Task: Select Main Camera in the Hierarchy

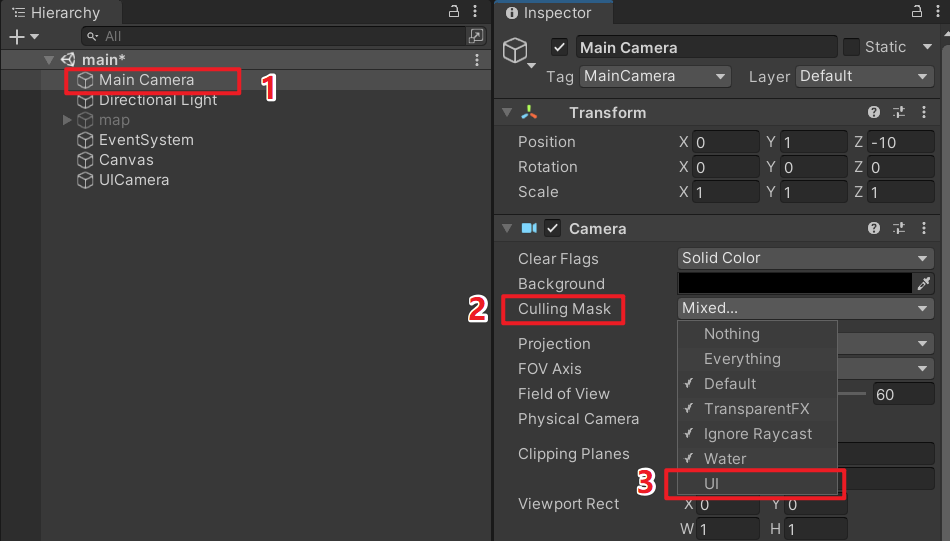Action: [x=147, y=80]
